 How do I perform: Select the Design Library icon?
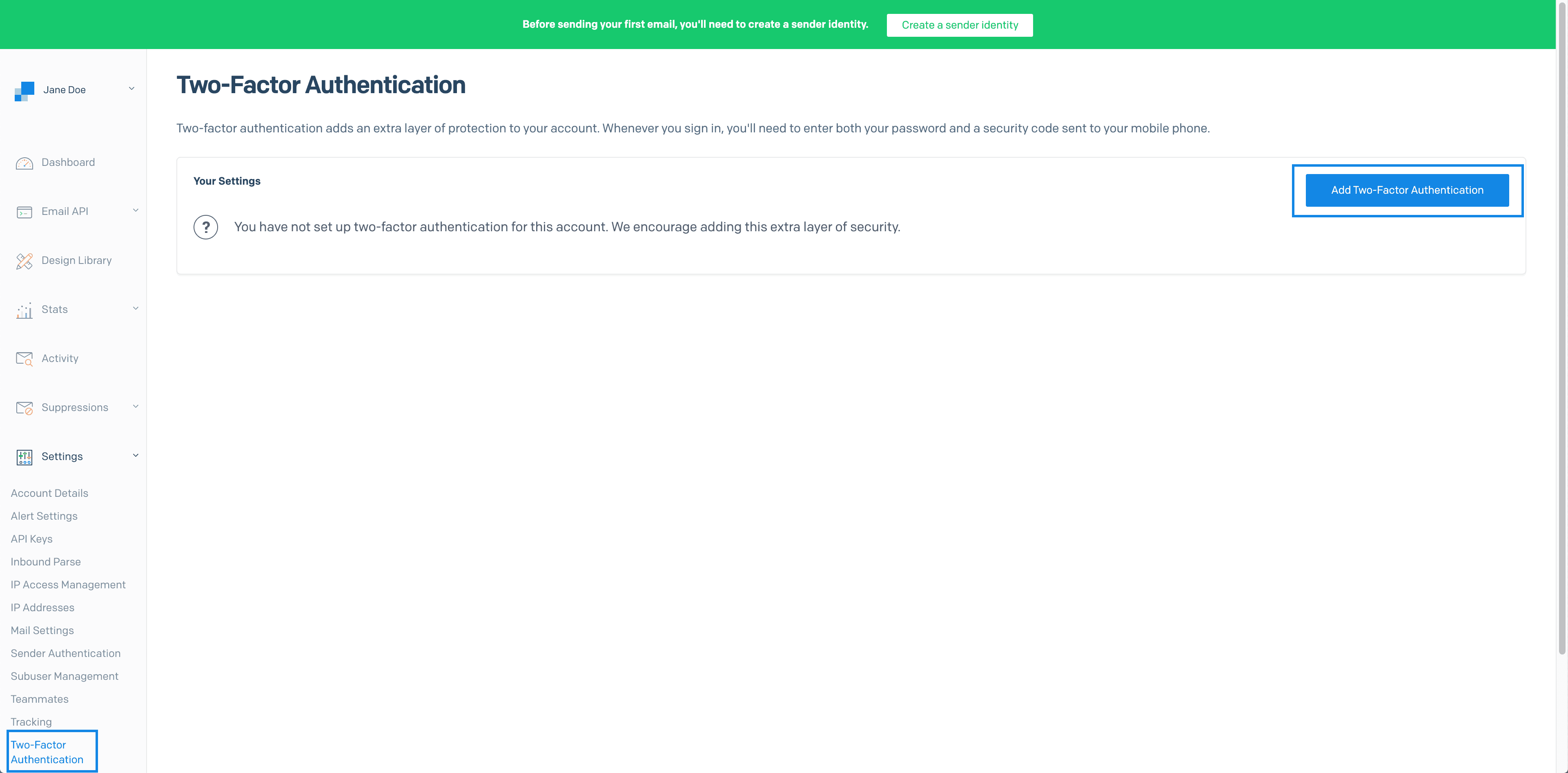tap(24, 261)
